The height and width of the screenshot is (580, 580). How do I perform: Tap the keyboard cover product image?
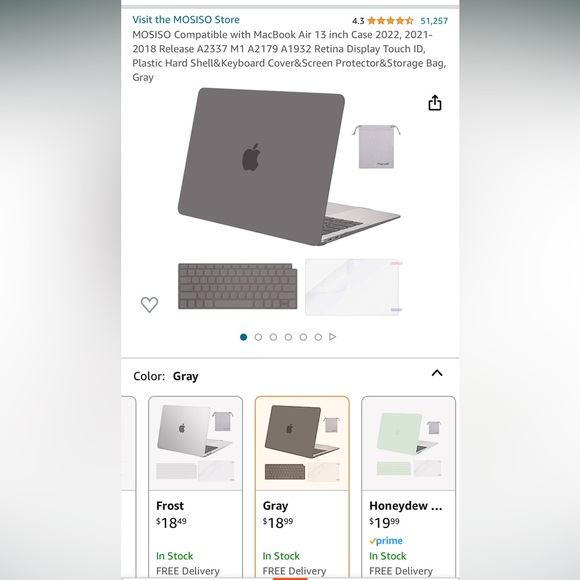[237, 286]
